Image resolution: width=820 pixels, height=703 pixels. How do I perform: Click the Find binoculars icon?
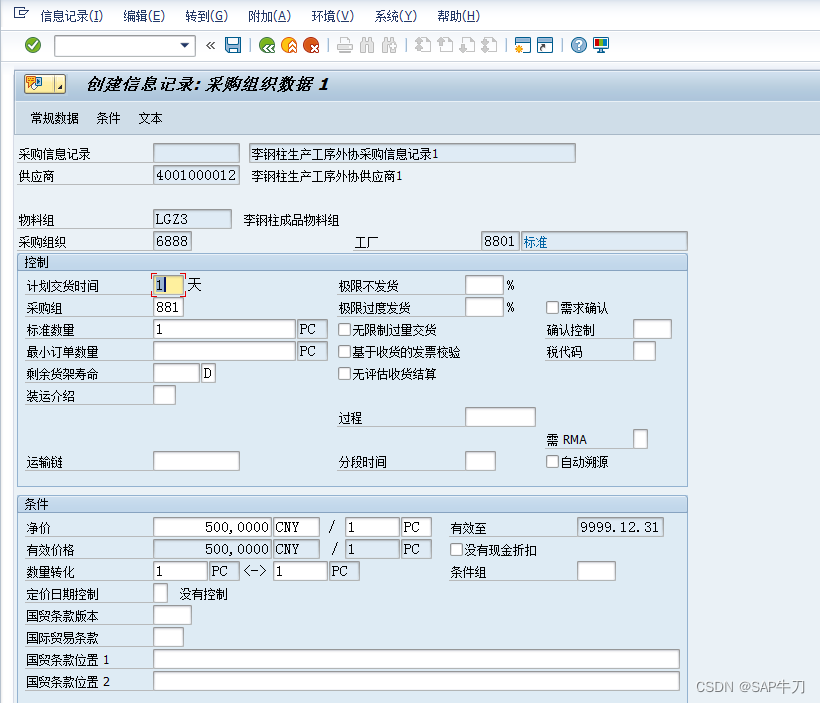pos(367,46)
